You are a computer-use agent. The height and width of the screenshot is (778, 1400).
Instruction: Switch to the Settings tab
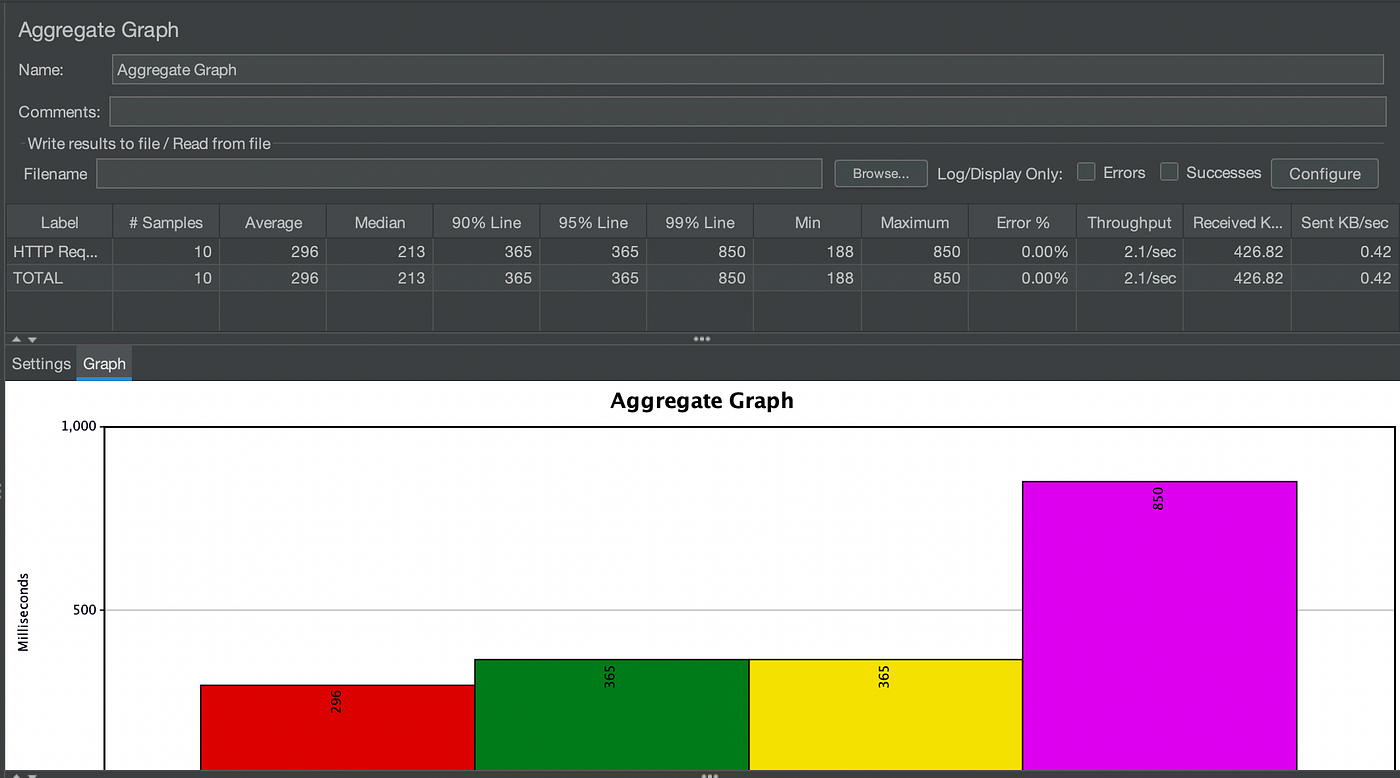tap(41, 364)
